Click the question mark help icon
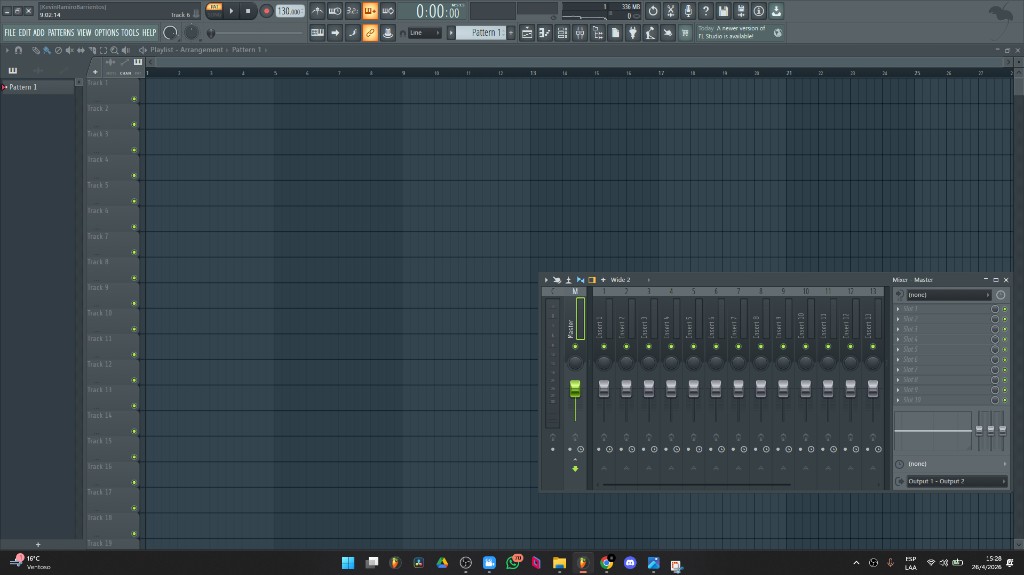This screenshot has width=1024, height=575. (706, 11)
